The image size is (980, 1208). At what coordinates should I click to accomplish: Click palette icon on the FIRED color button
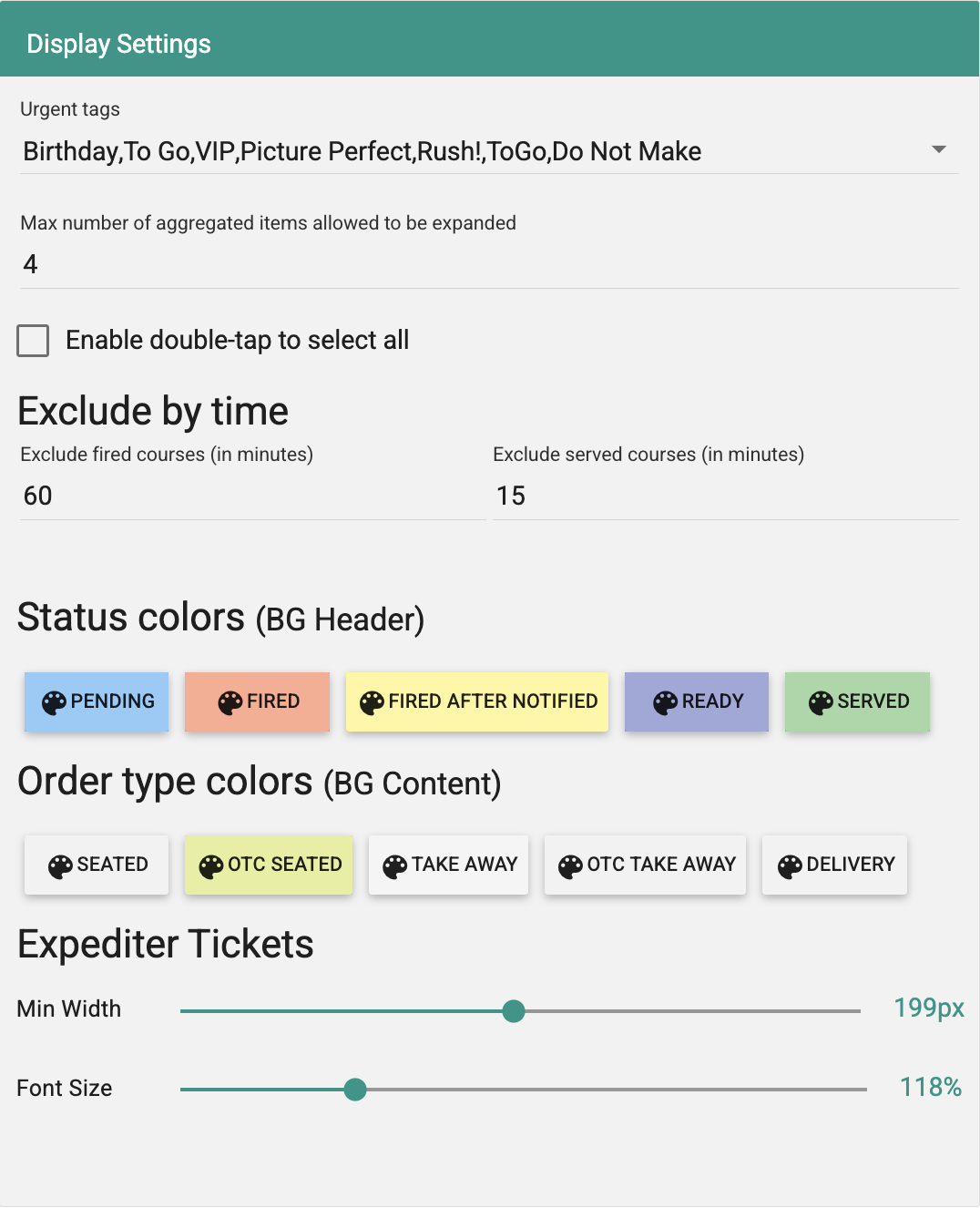click(230, 702)
